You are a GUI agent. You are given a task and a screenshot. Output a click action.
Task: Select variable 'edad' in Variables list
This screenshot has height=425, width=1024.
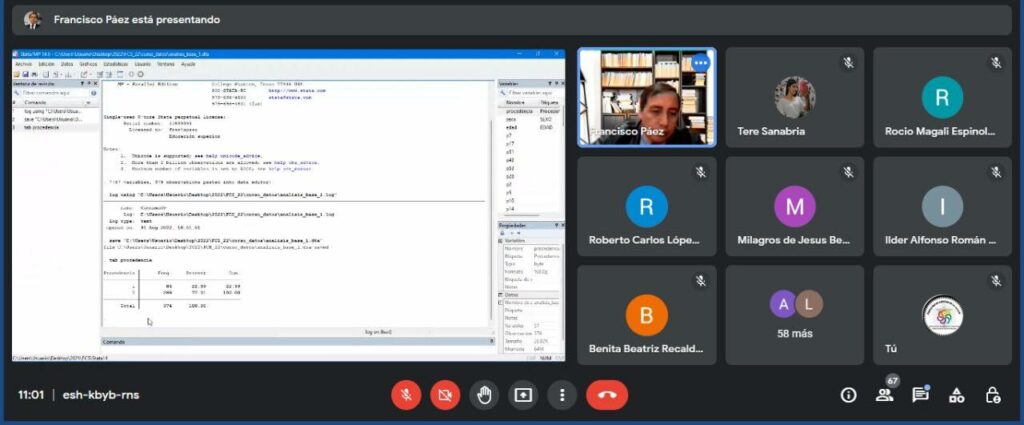[x=530, y=127]
